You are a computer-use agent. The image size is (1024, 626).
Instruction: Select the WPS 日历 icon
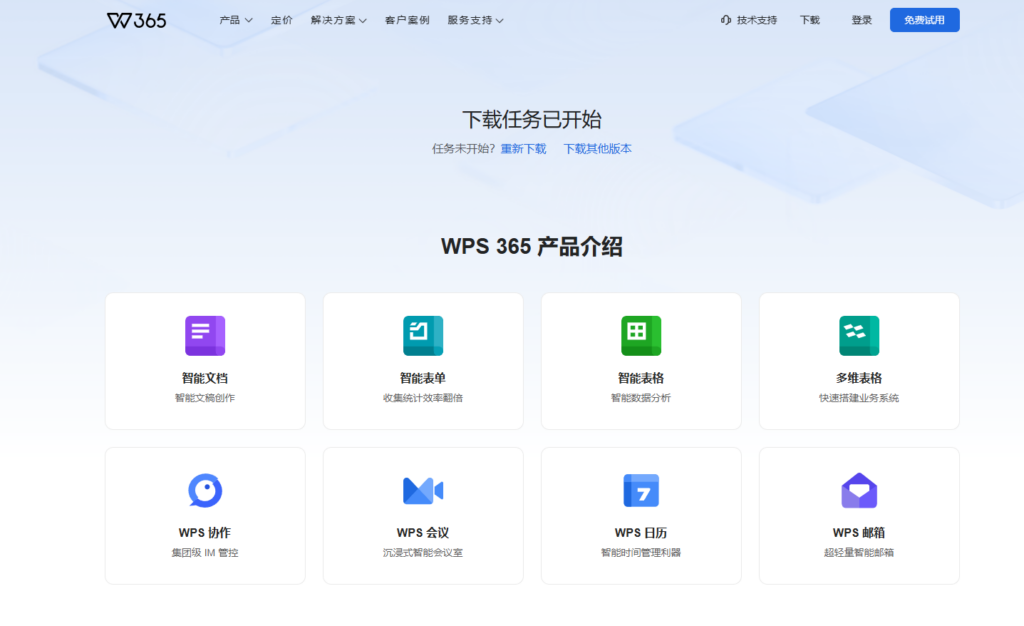(x=640, y=490)
